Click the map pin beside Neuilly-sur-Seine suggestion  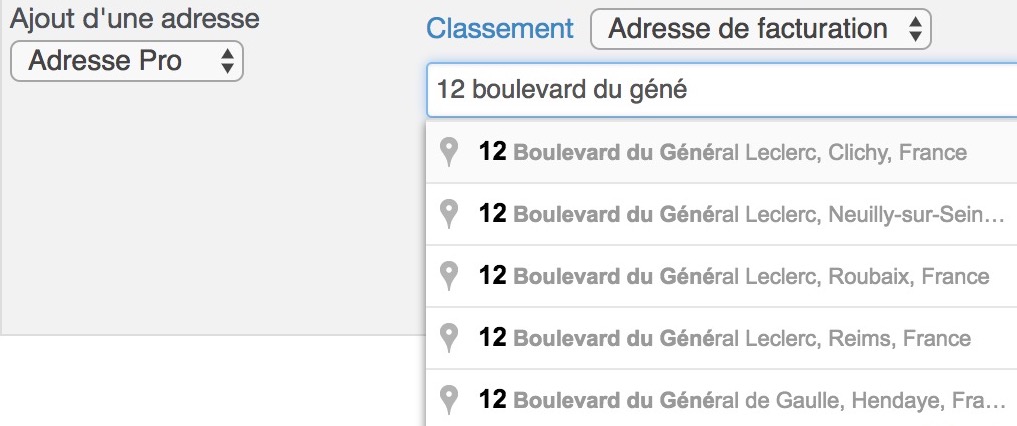[x=448, y=214]
